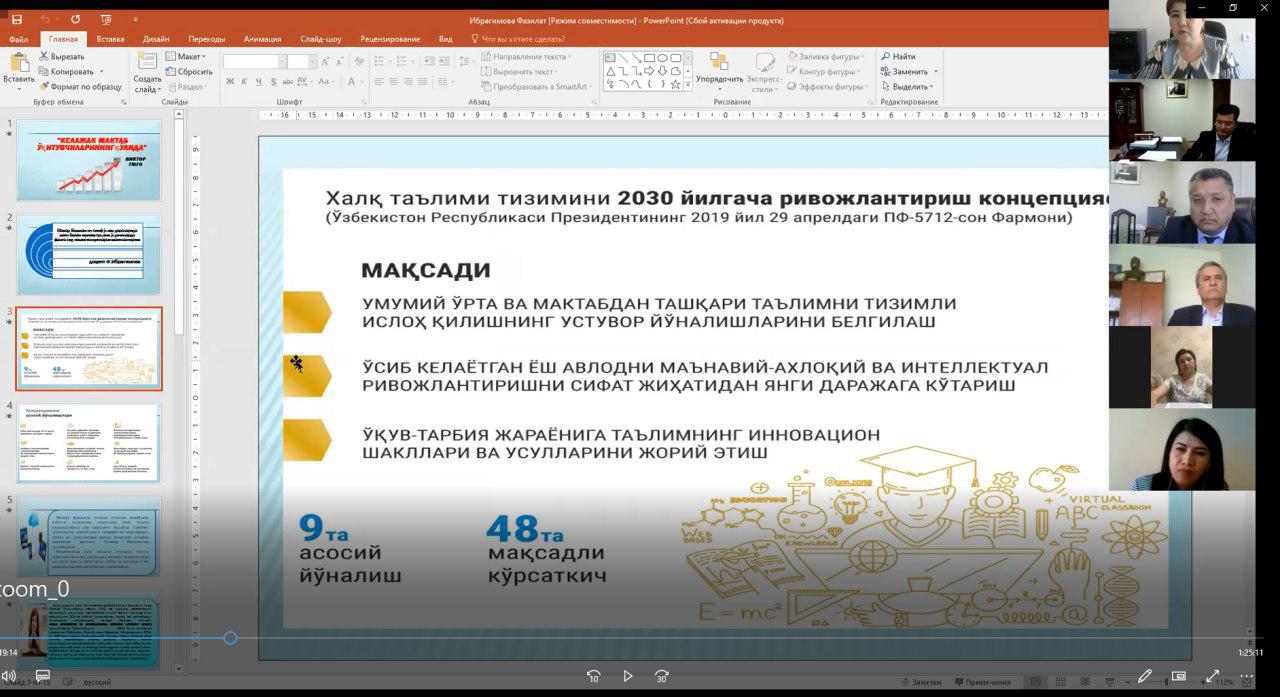The image size is (1280, 697).
Task: Toggle bold Ж formatting
Action: [230, 82]
